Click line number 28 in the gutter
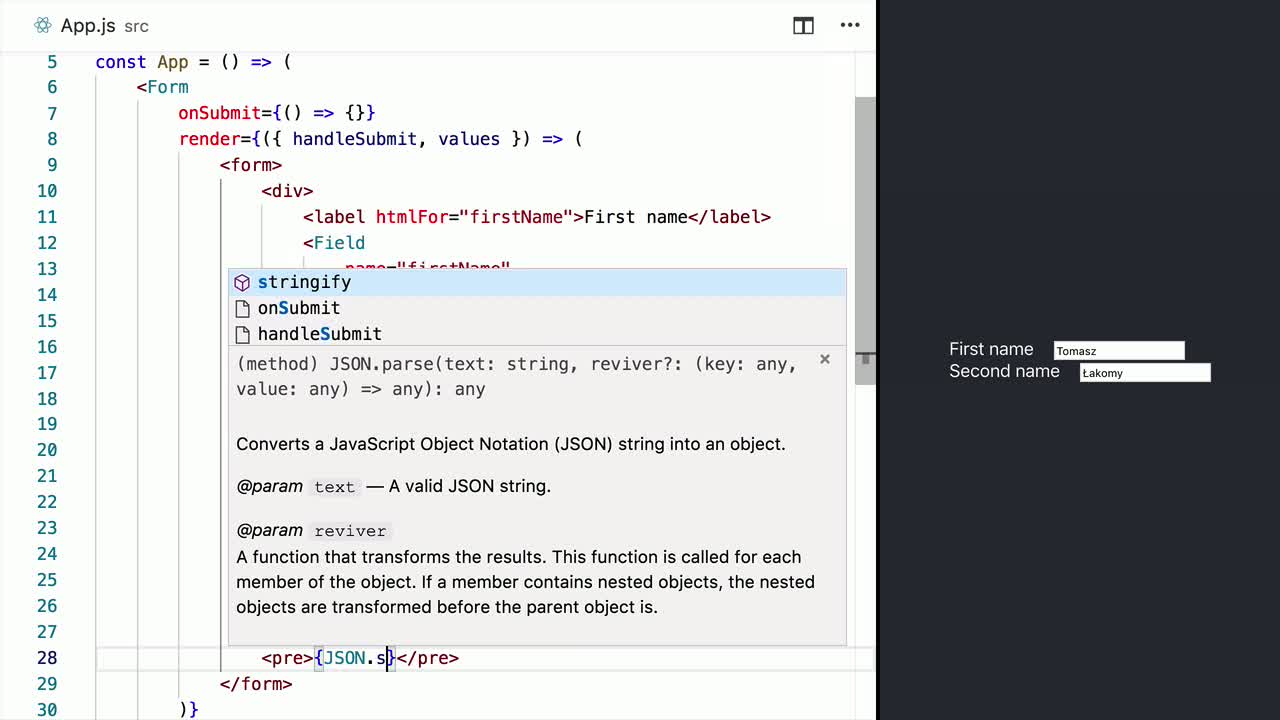 [47, 658]
